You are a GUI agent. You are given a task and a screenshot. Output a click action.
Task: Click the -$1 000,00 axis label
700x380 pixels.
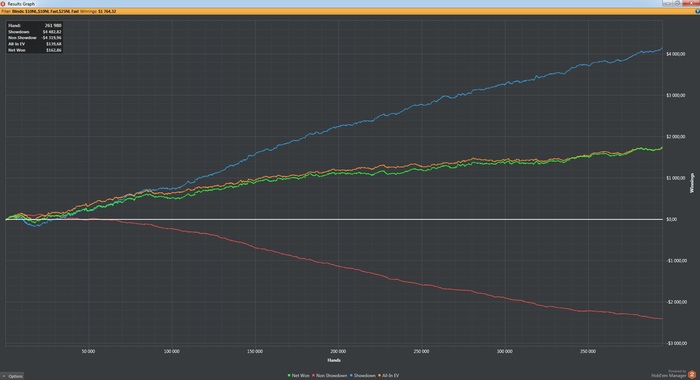pos(676,261)
